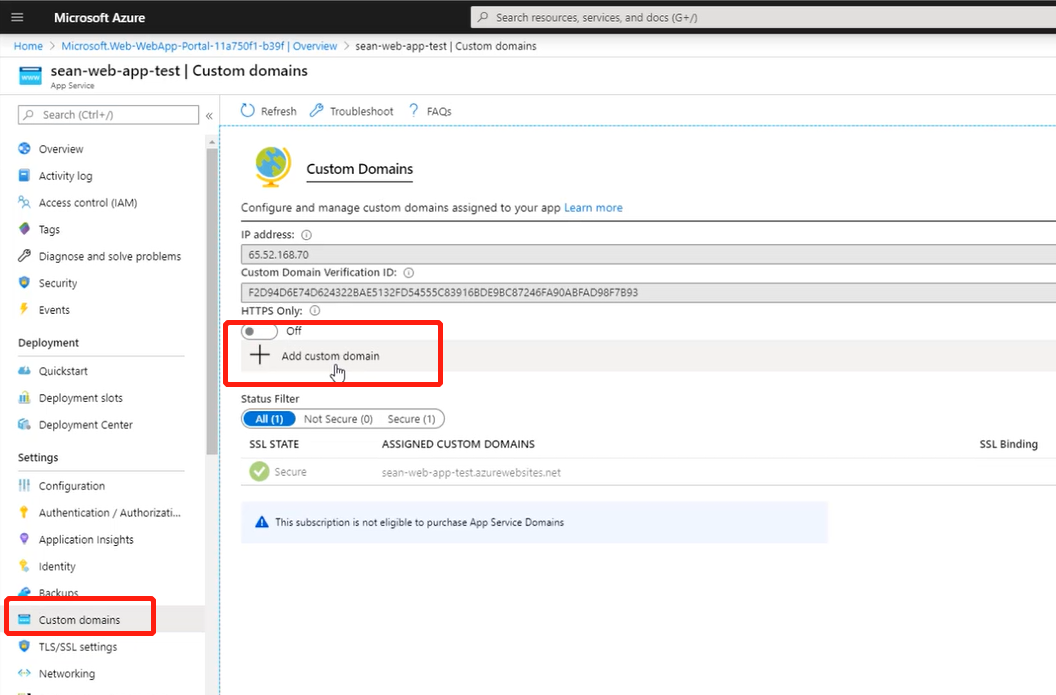Click the SSL Binding column header
This screenshot has height=695, width=1056.
pyautogui.click(x=1008, y=444)
